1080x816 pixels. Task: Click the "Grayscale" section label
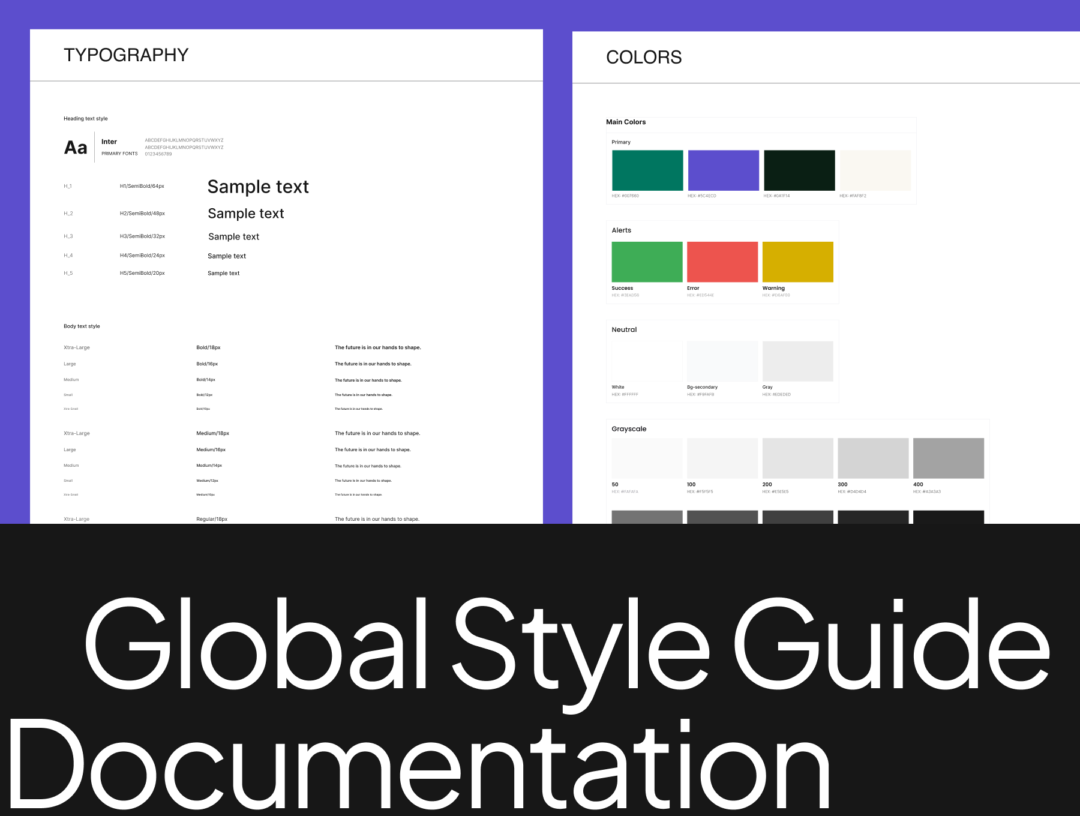click(x=629, y=429)
